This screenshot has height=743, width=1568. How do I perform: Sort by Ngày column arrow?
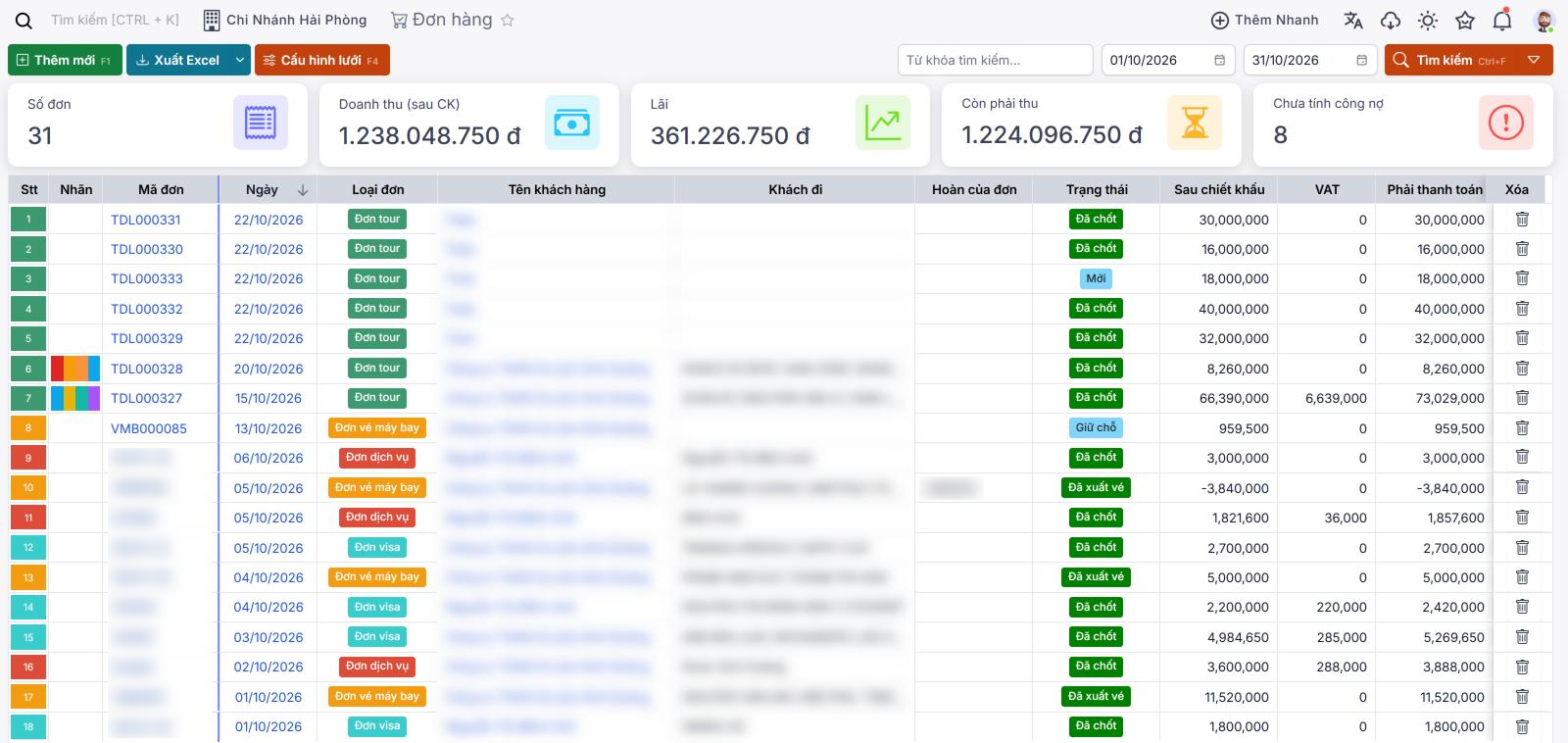(x=303, y=190)
